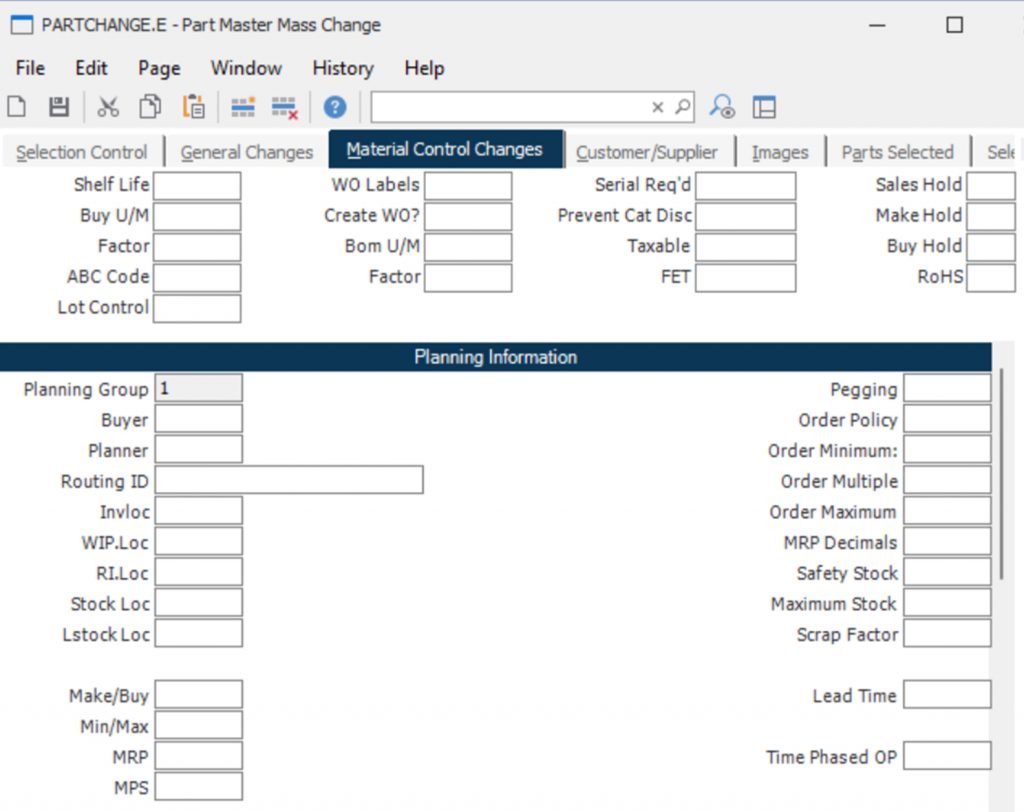This screenshot has width=1024, height=812.
Task: Switch to the Selection Control tab
Action: click(82, 152)
